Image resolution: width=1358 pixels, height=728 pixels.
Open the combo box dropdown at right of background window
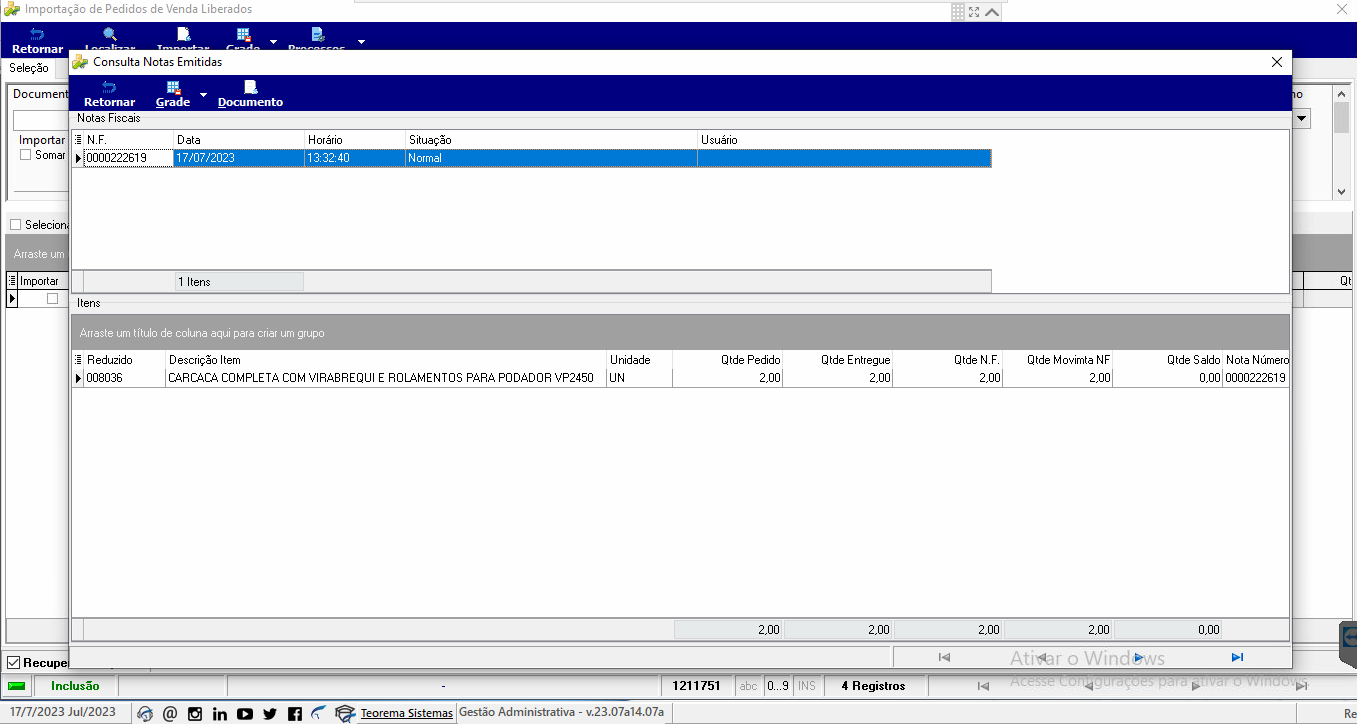[x=1302, y=119]
